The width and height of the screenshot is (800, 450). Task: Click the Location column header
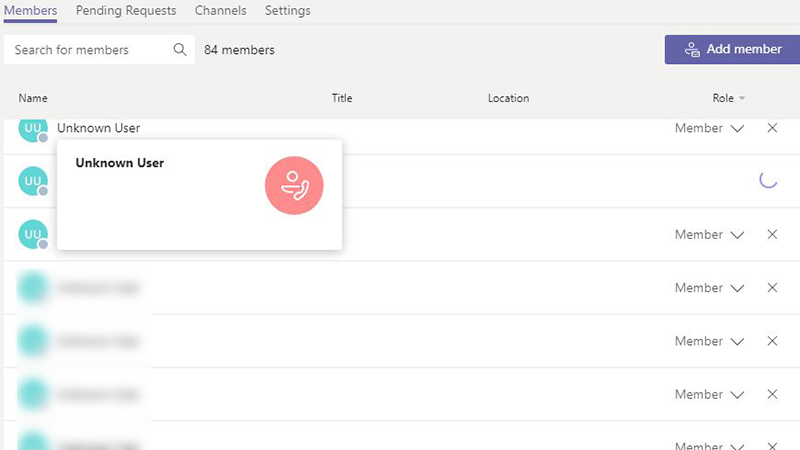508,98
